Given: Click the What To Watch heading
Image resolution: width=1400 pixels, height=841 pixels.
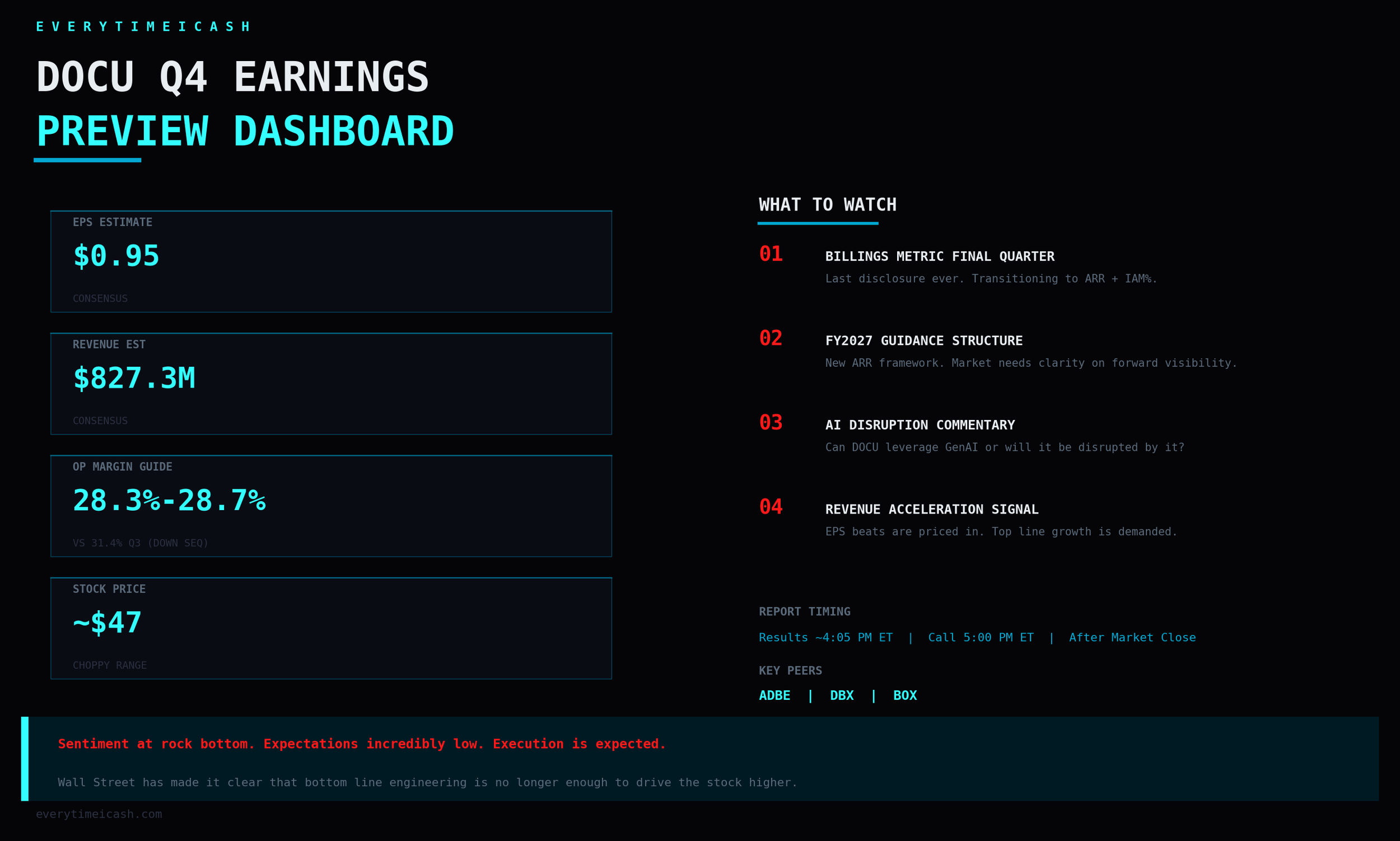Looking at the screenshot, I should (x=828, y=205).
